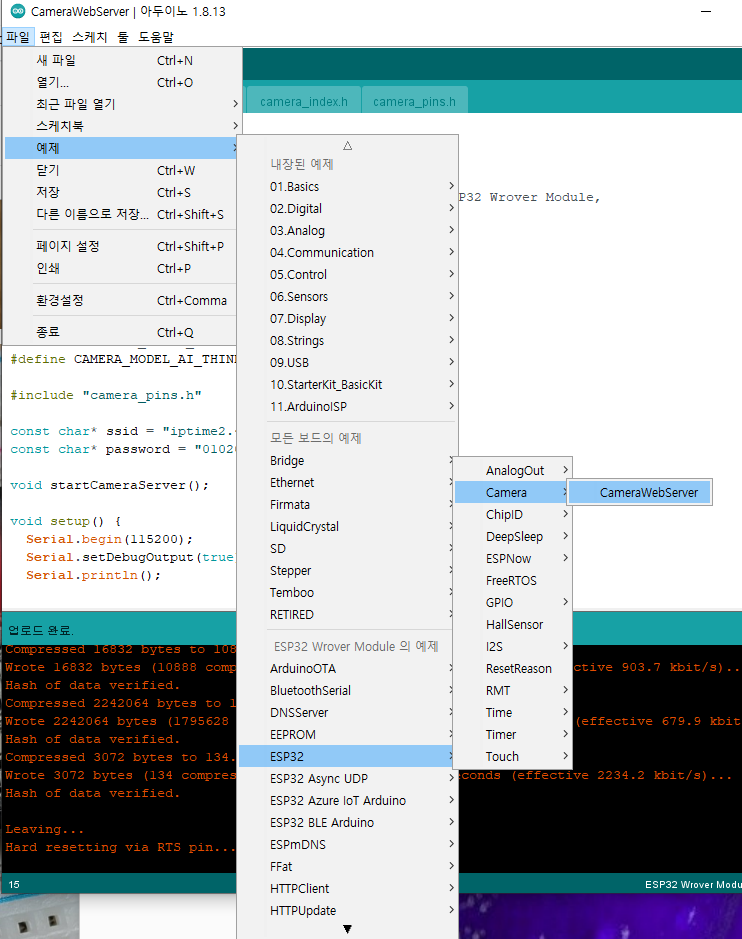Load the CameraWebServer example sketch
This screenshot has width=742, height=939.
tap(639, 493)
